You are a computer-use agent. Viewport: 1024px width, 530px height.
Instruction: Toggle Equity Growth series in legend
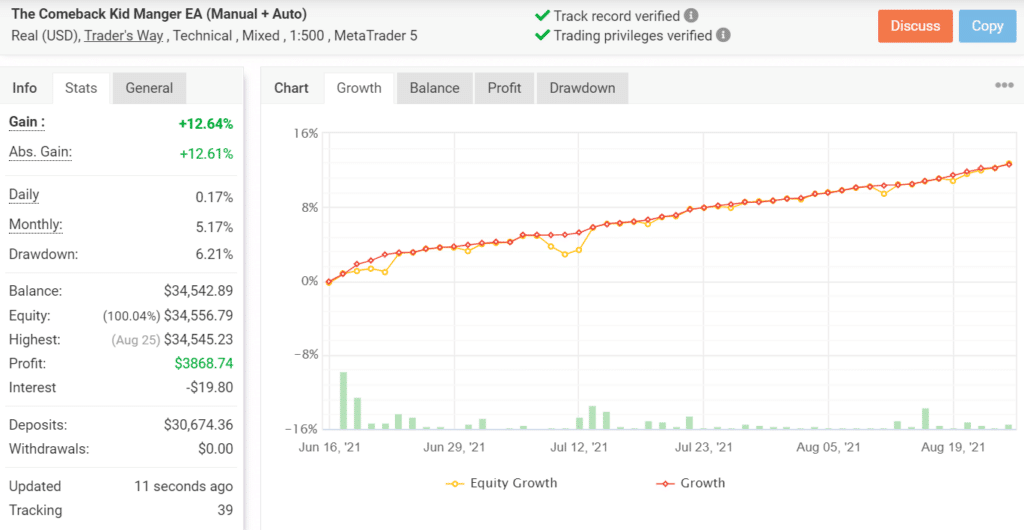point(501,483)
